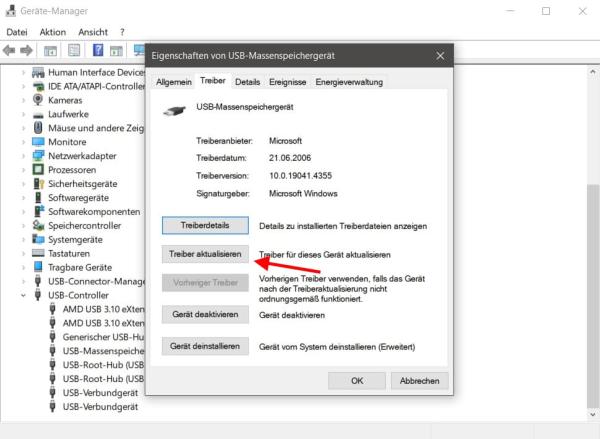Click the Kameras device icon
Screen dimensions: 600x439
click(x=38, y=100)
